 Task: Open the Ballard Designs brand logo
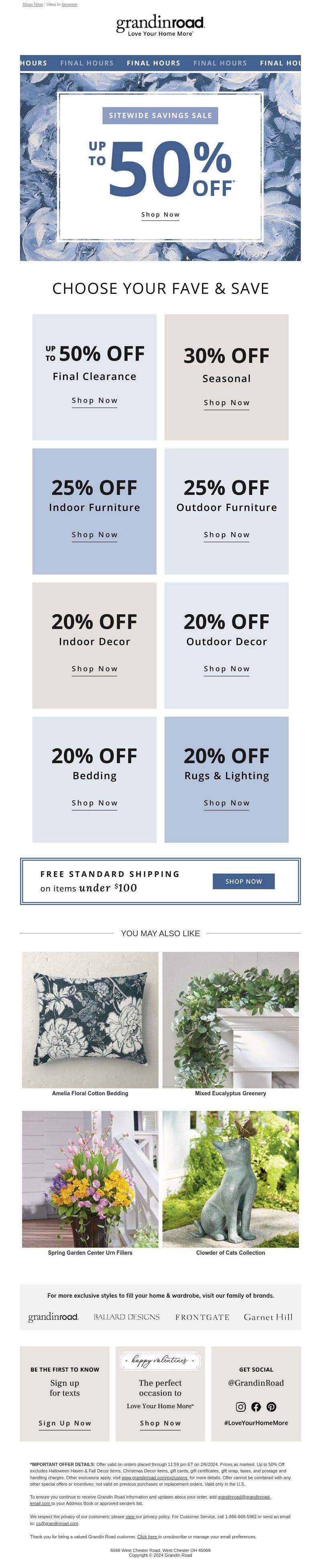click(x=126, y=1317)
